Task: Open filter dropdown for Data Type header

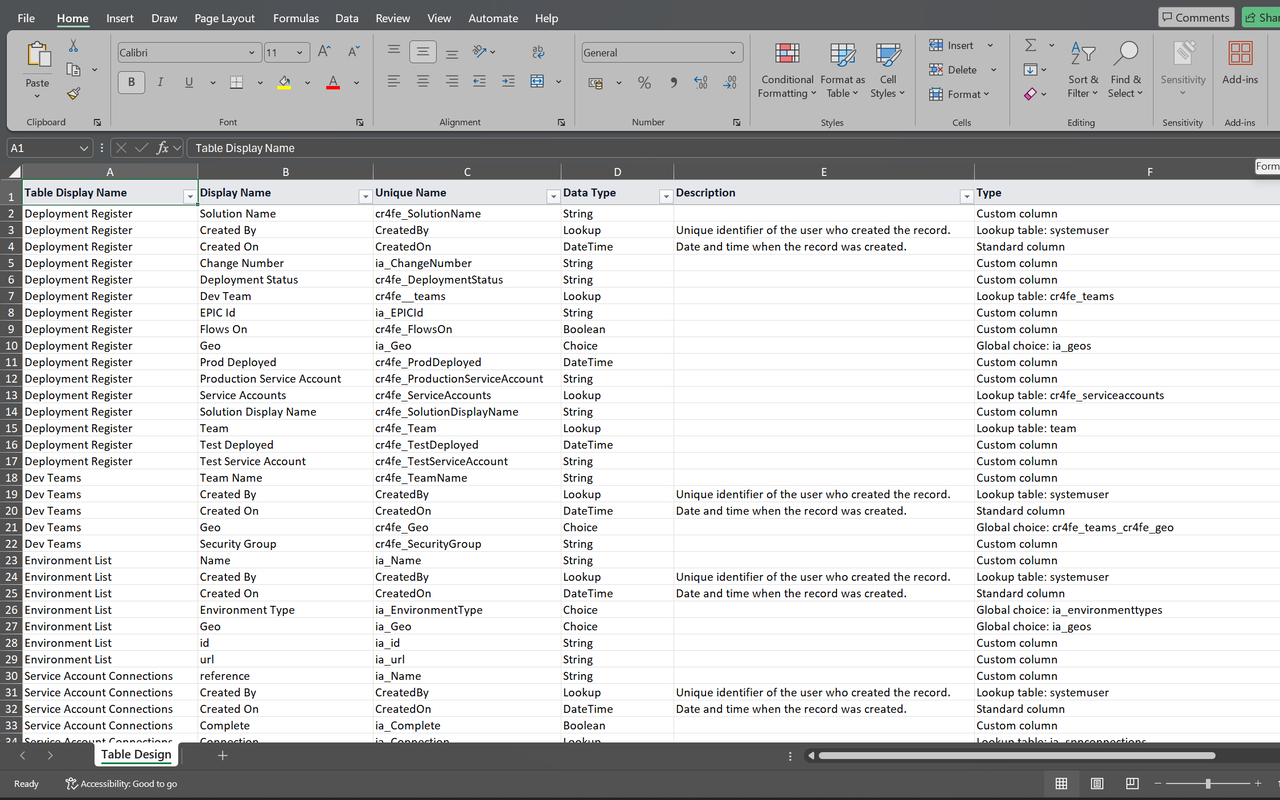Action: click(x=665, y=196)
